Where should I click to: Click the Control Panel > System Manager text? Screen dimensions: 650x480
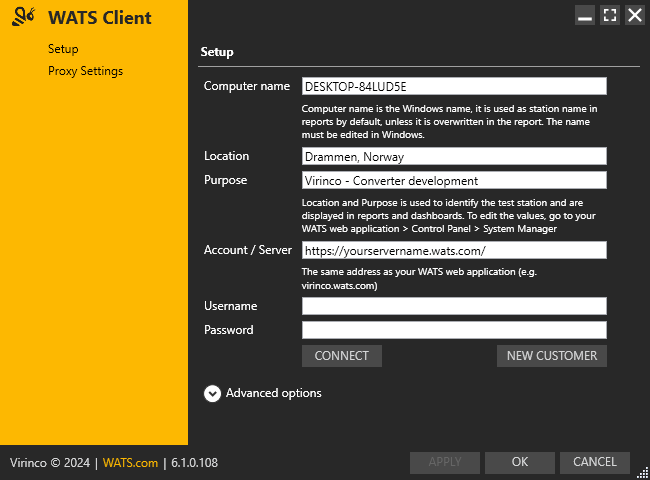tap(484, 229)
